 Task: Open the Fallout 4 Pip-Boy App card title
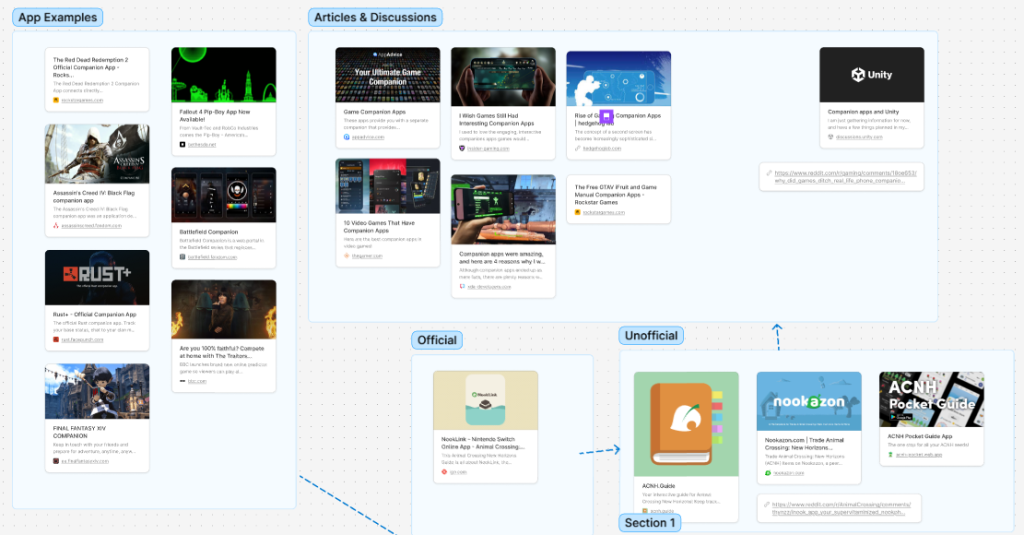point(222,119)
